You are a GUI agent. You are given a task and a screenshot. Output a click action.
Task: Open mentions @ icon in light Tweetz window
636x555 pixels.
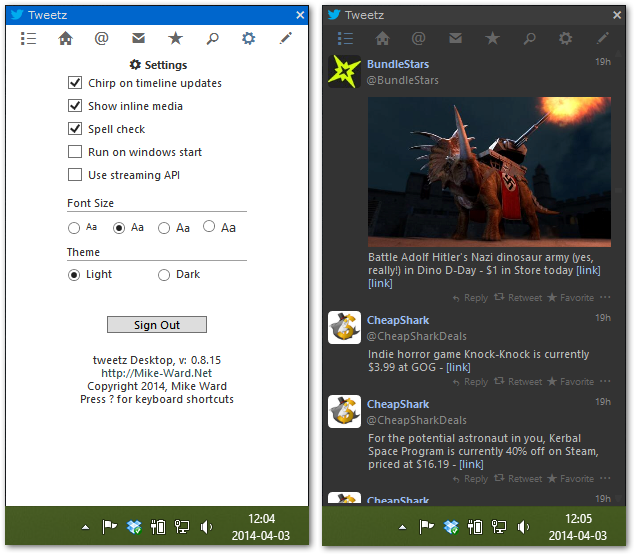pyautogui.click(x=101, y=39)
